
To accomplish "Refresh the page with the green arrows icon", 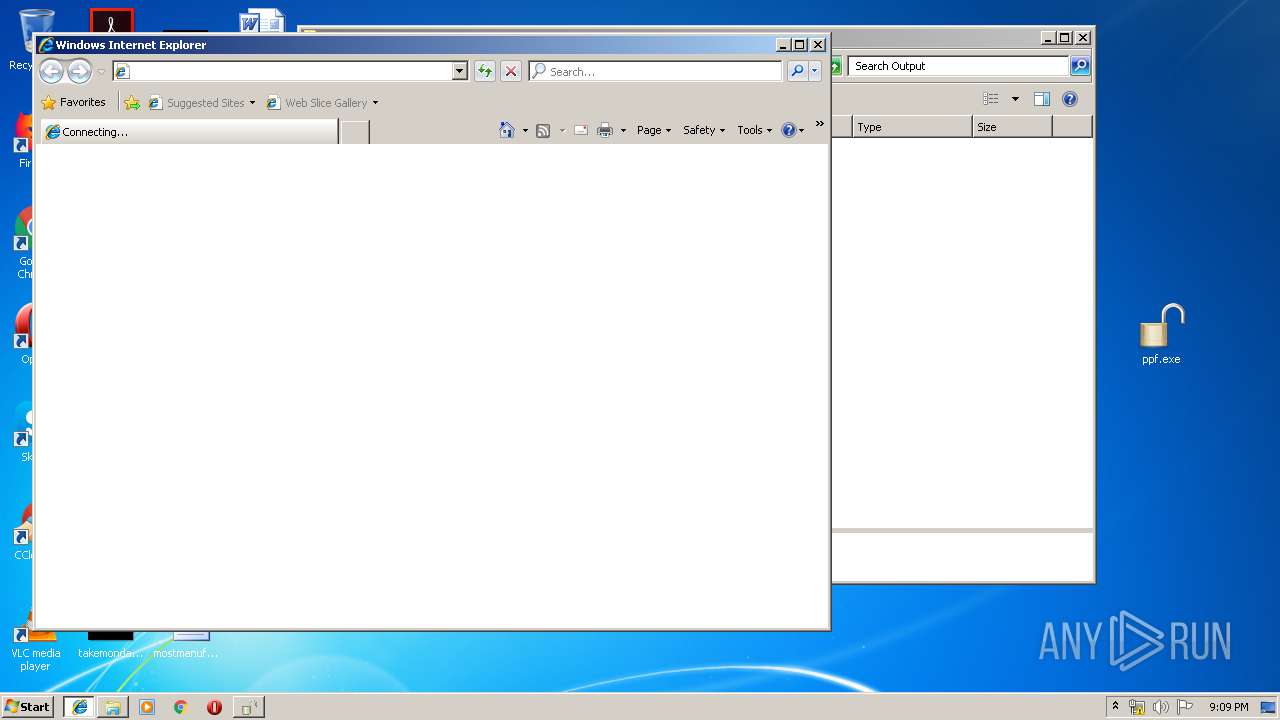I will (484, 71).
